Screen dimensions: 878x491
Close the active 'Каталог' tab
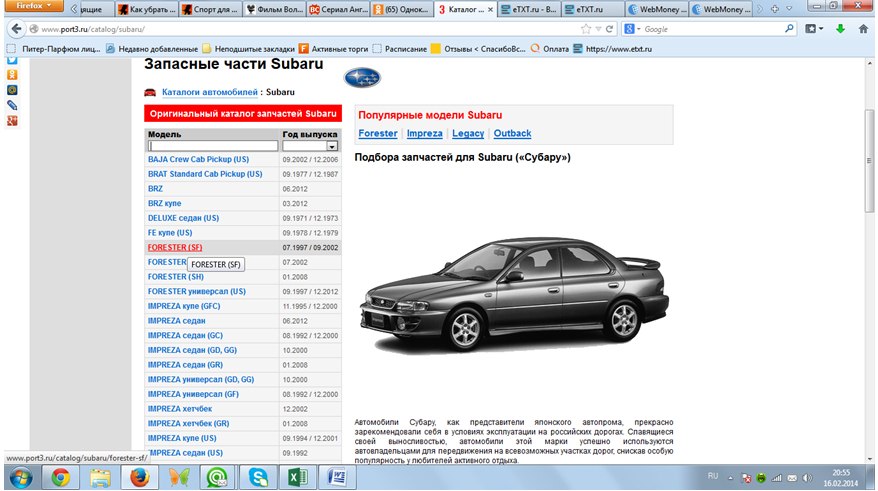(x=491, y=10)
